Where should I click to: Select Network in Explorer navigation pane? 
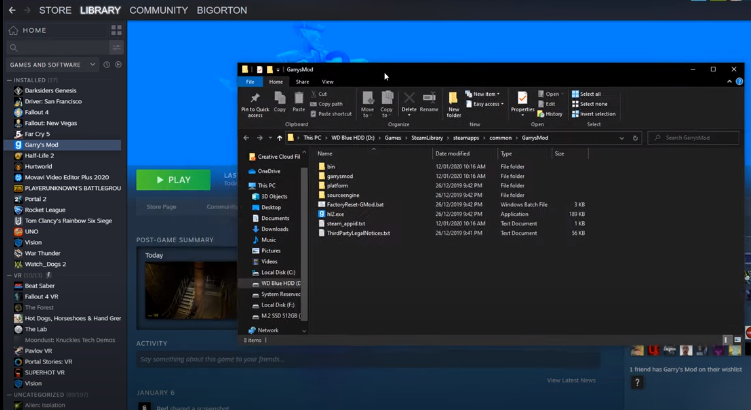point(268,330)
